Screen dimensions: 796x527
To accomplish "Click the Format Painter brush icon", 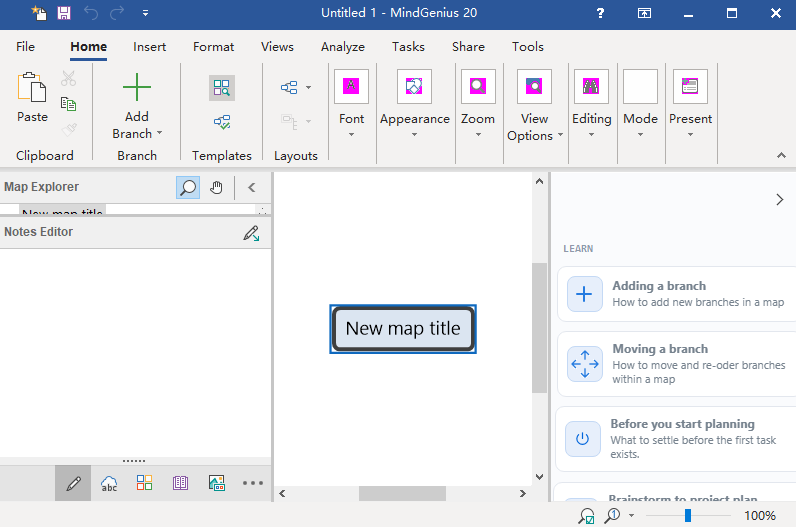I will pyautogui.click(x=69, y=129).
